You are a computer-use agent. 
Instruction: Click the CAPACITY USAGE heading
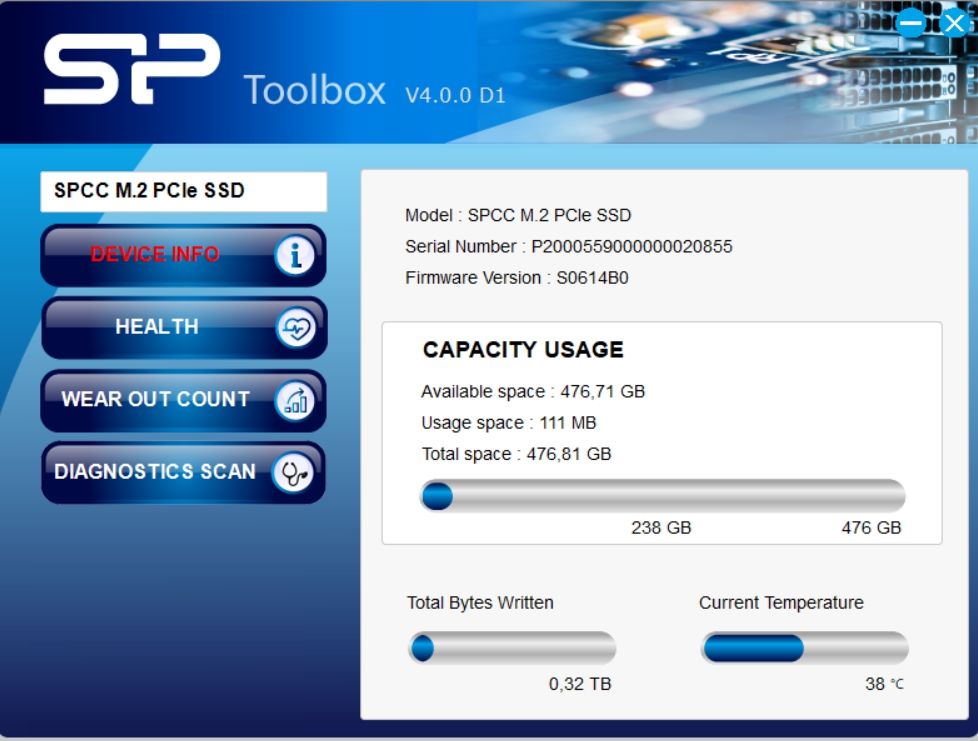click(523, 350)
